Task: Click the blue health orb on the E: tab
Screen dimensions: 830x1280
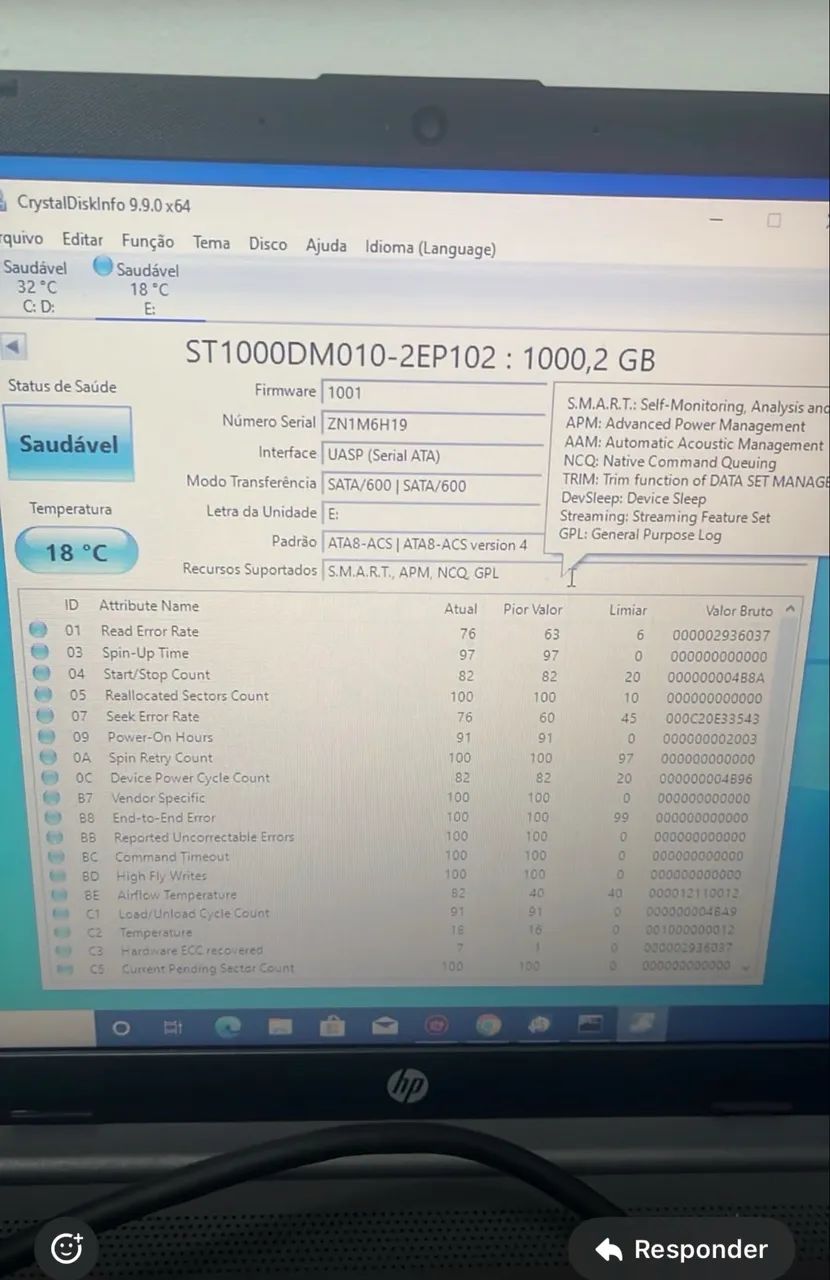Action: pyautogui.click(x=102, y=267)
